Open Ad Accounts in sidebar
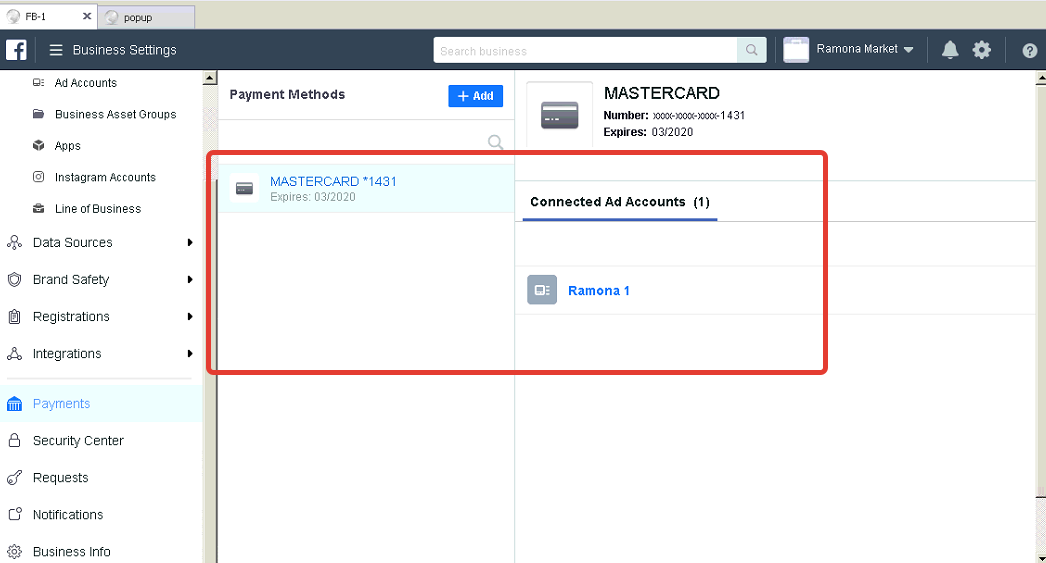The width and height of the screenshot is (1046, 563). [x=85, y=83]
